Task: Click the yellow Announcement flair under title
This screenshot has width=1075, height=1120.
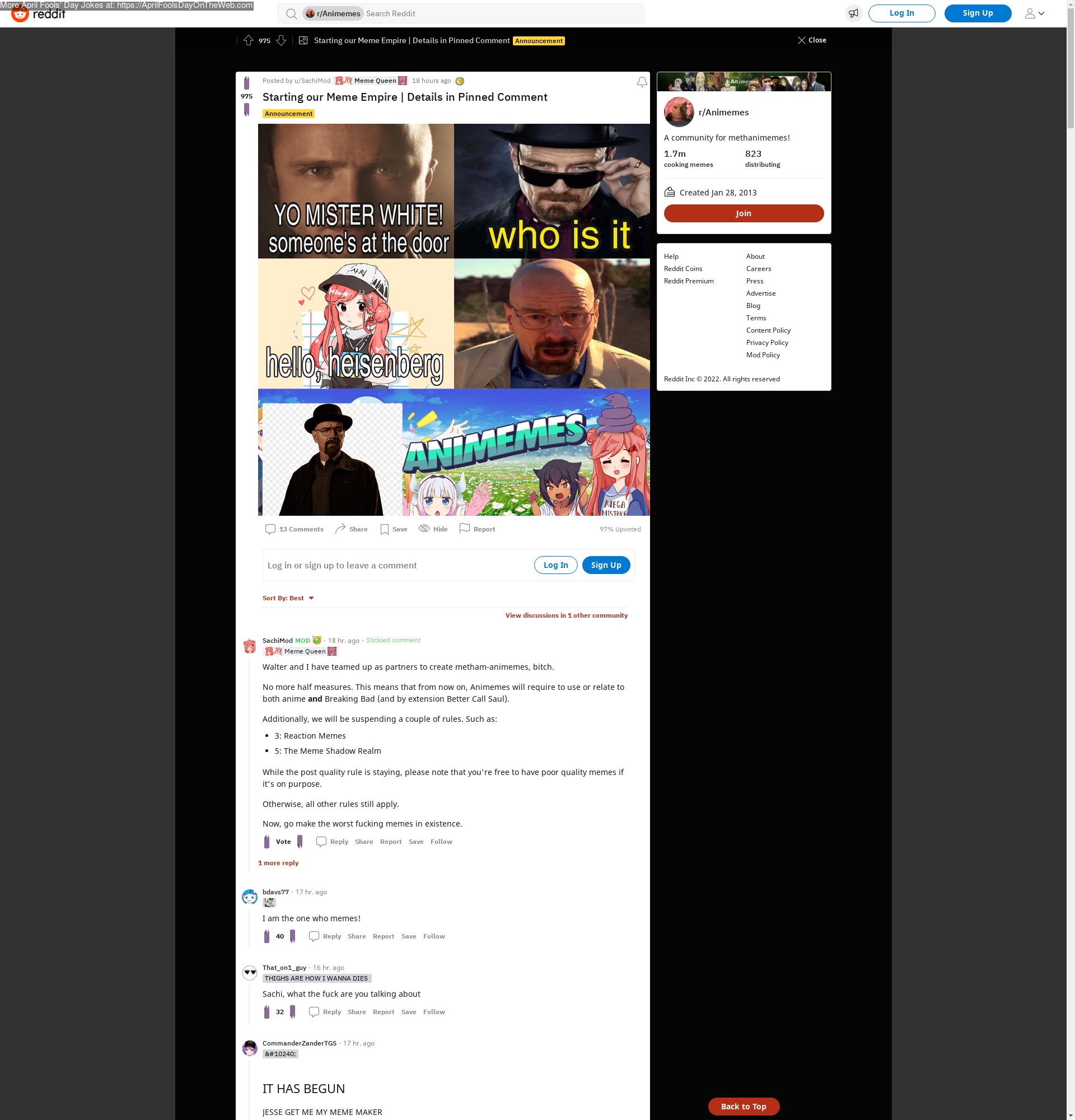Action: tap(288, 114)
